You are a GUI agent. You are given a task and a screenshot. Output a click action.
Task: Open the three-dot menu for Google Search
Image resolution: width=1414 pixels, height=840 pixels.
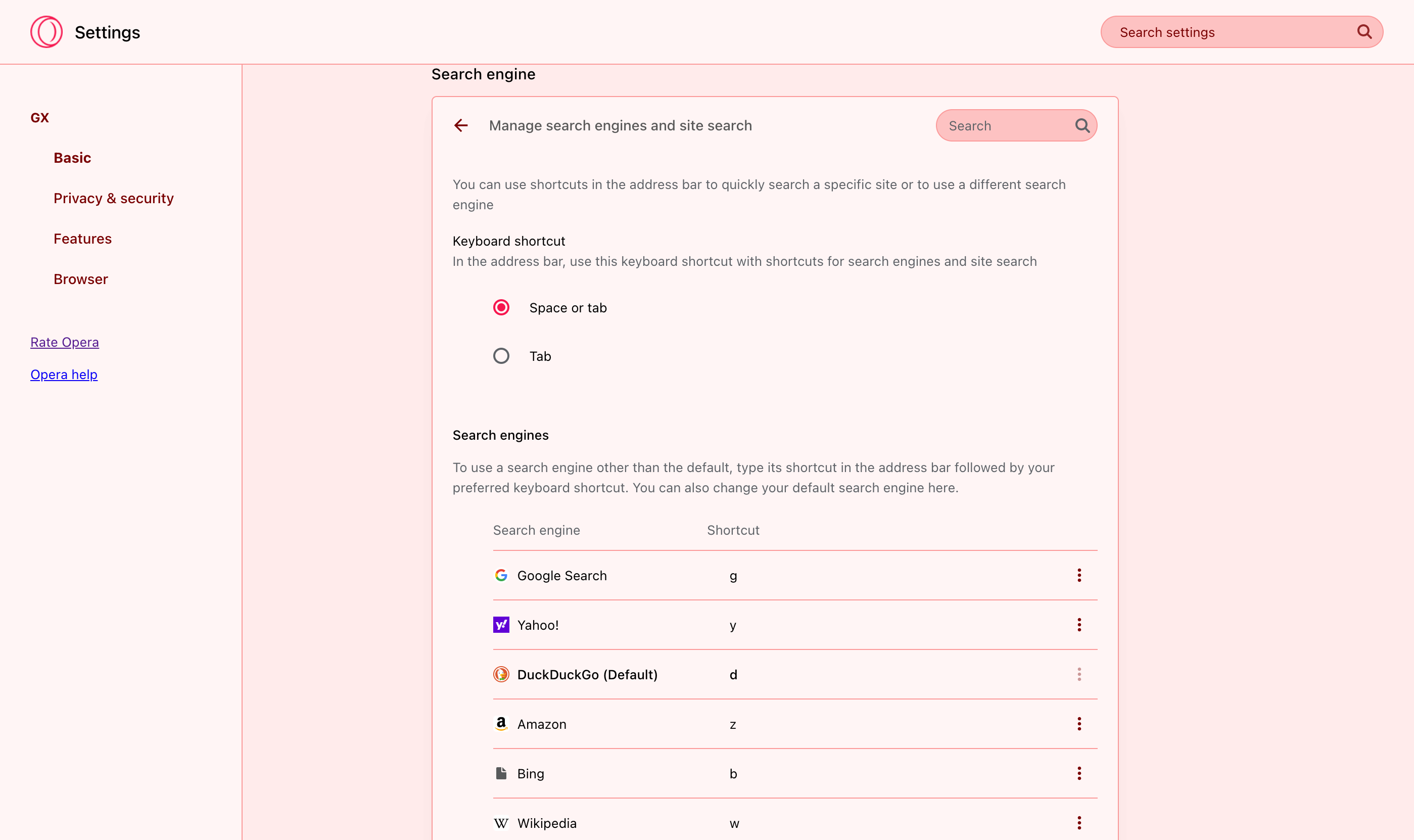click(1079, 575)
